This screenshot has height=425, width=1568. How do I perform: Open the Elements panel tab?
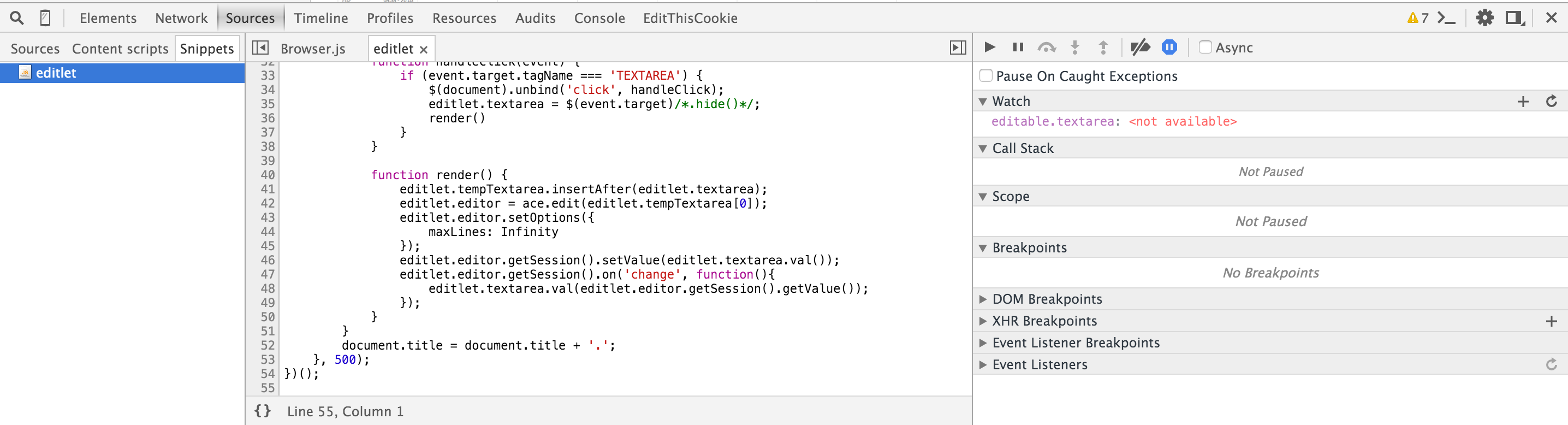point(108,18)
